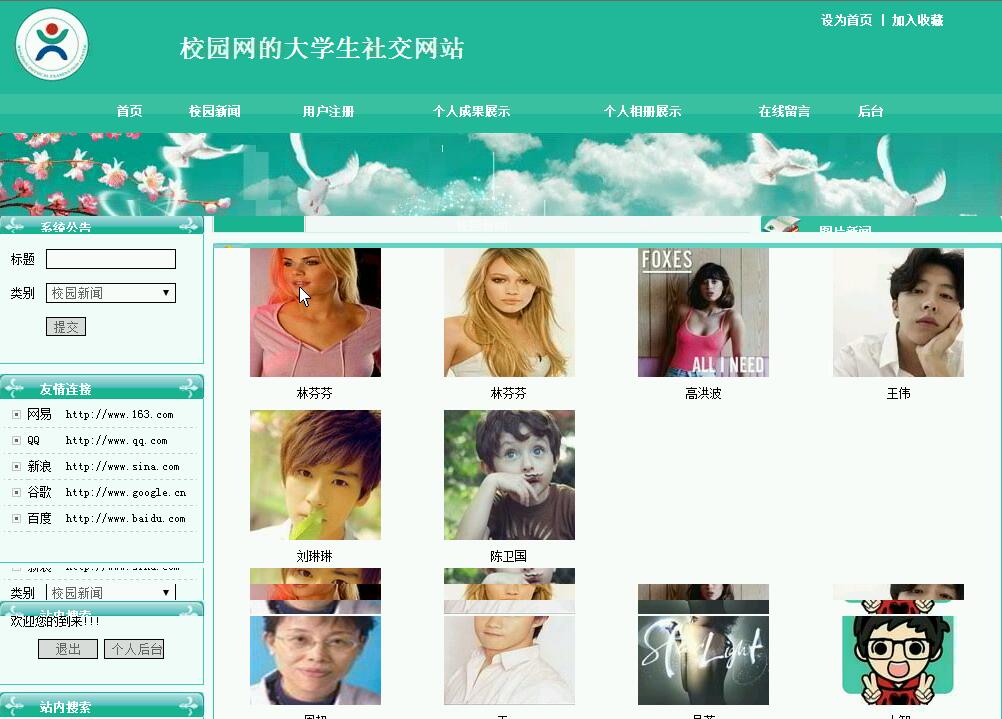Click the 百度 link label
This screenshot has height=719, width=1002.
tap(39, 518)
